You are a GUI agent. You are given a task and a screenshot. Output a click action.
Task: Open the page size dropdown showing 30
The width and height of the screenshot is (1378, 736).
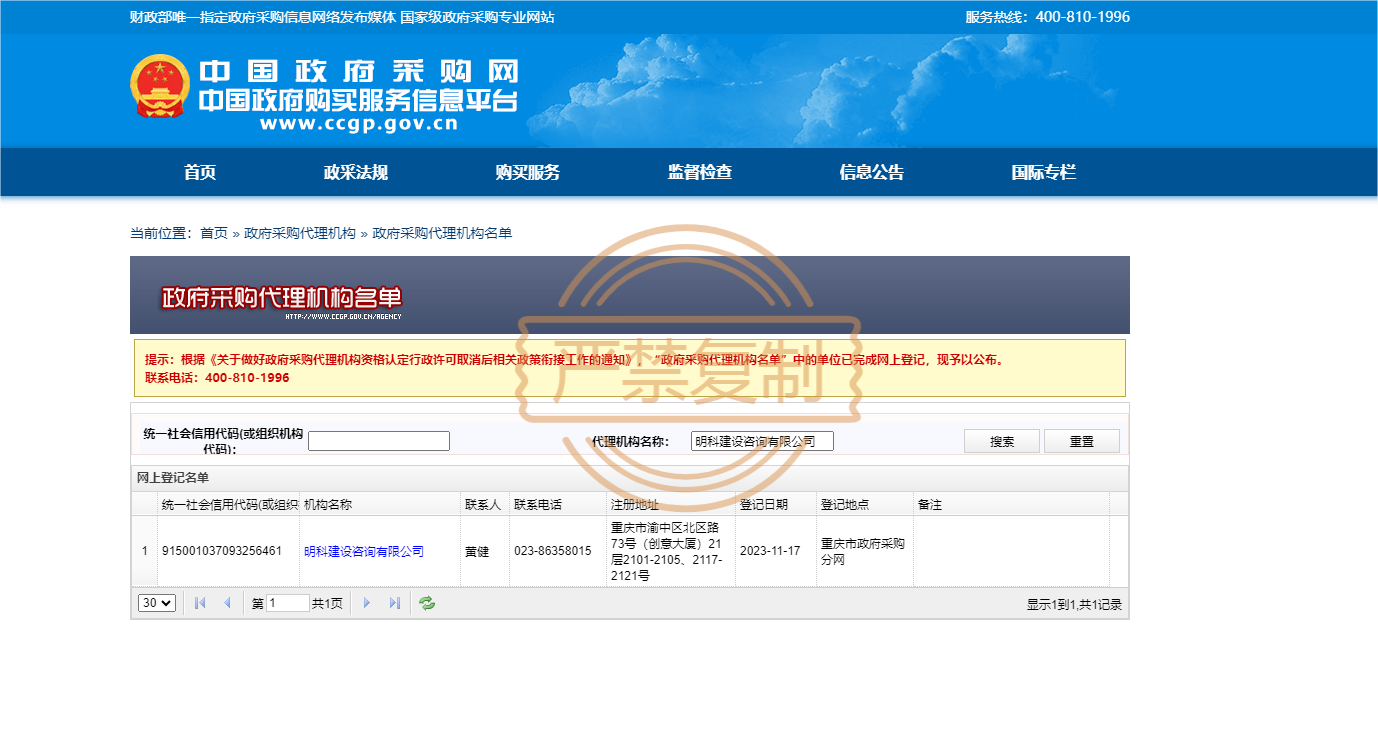(156, 603)
